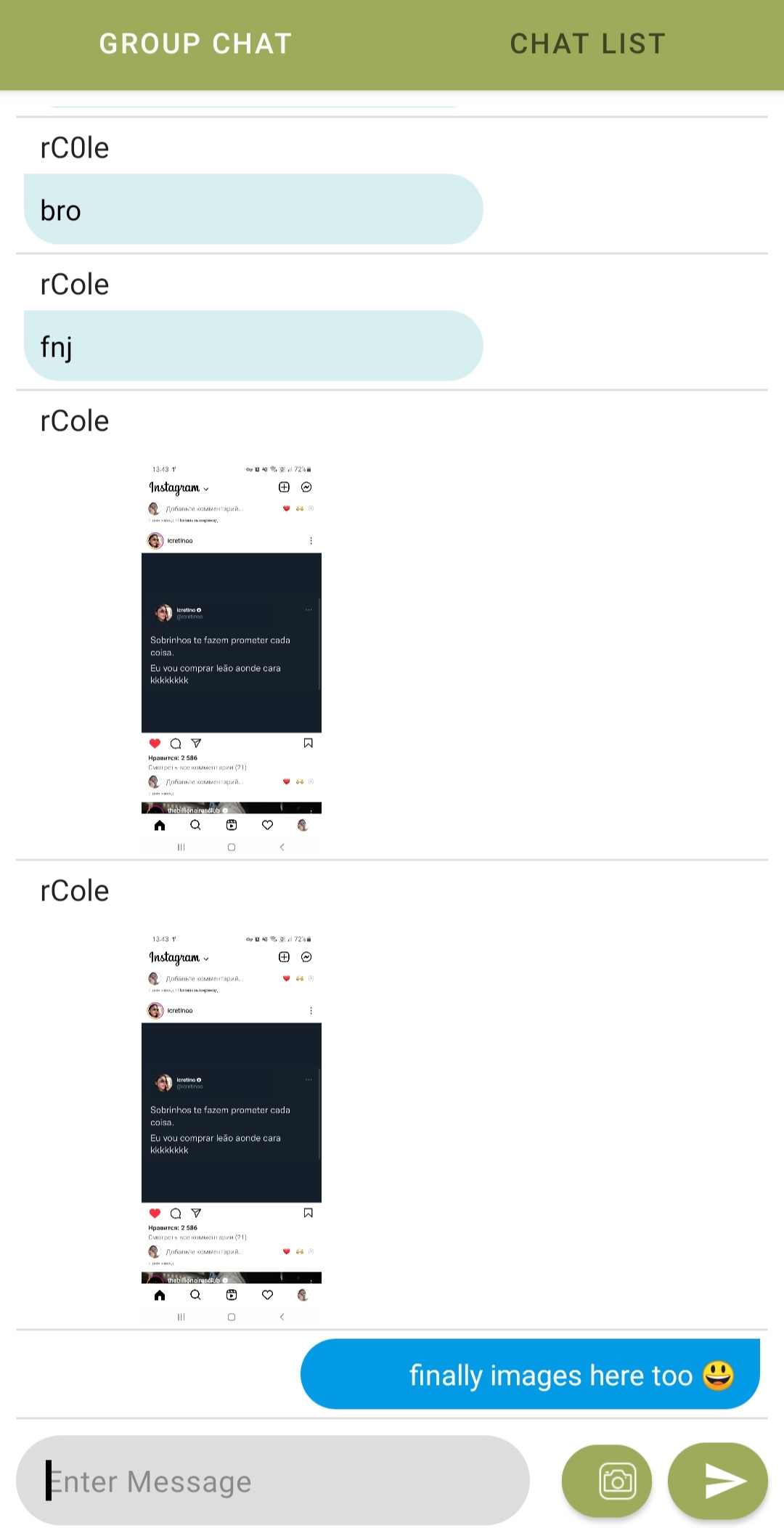
Task: Select the GROUP CHAT tab
Action: (196, 44)
